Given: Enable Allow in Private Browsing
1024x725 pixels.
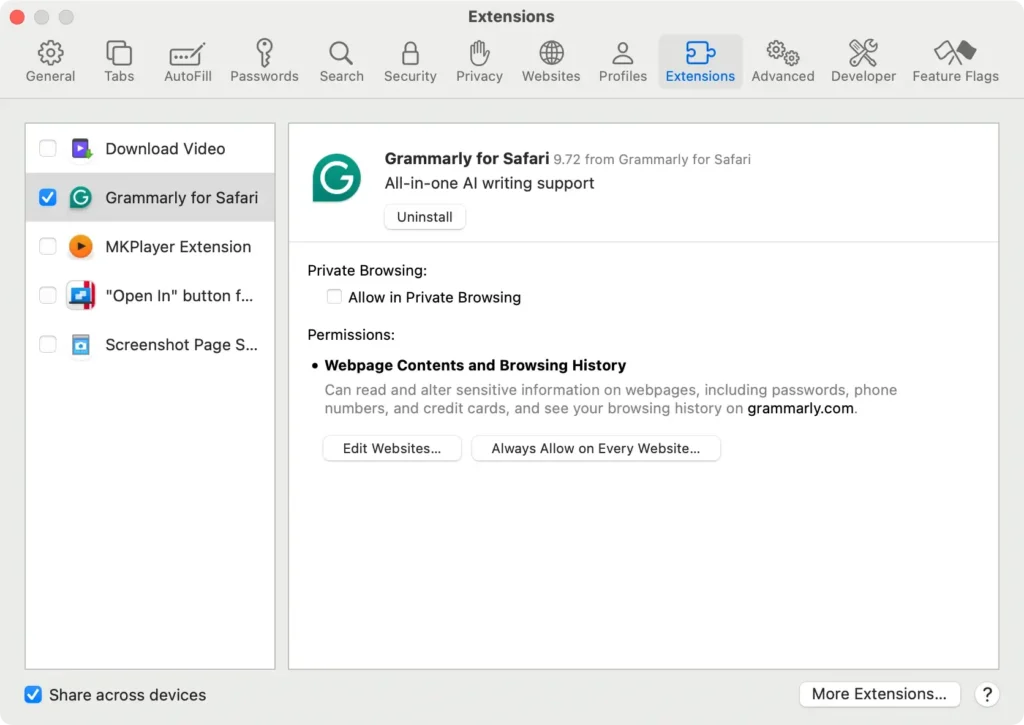Looking at the screenshot, I should pyautogui.click(x=333, y=297).
